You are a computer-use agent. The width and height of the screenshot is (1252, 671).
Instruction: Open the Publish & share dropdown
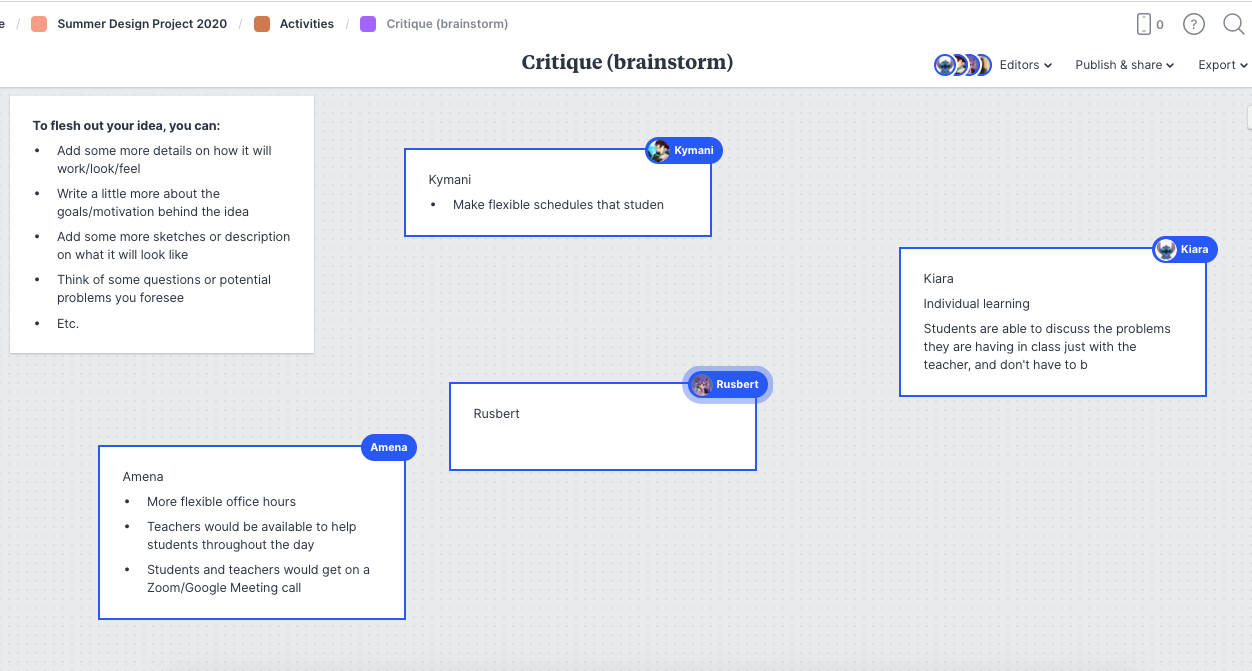point(1124,65)
